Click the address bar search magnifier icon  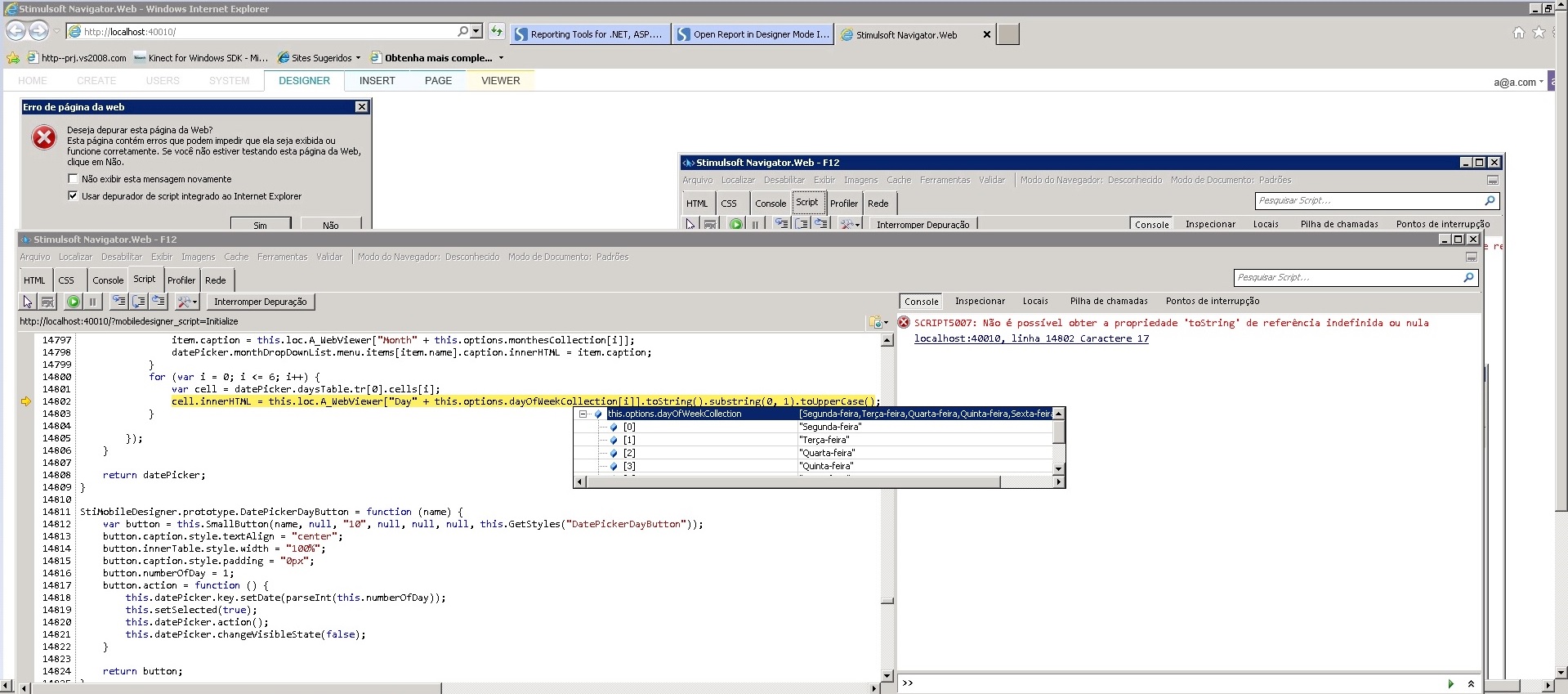(x=462, y=31)
